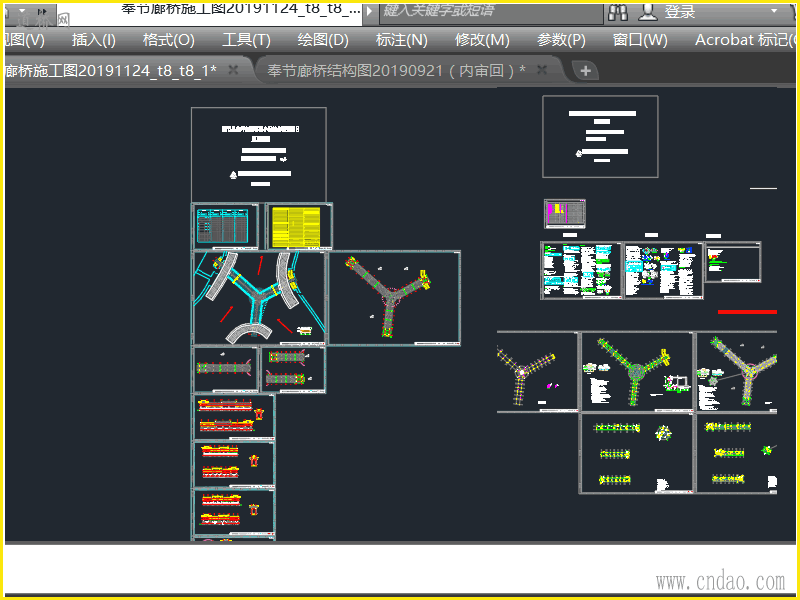This screenshot has height=600, width=800.
Task: Click the binoculars search icon
Action: pos(618,12)
